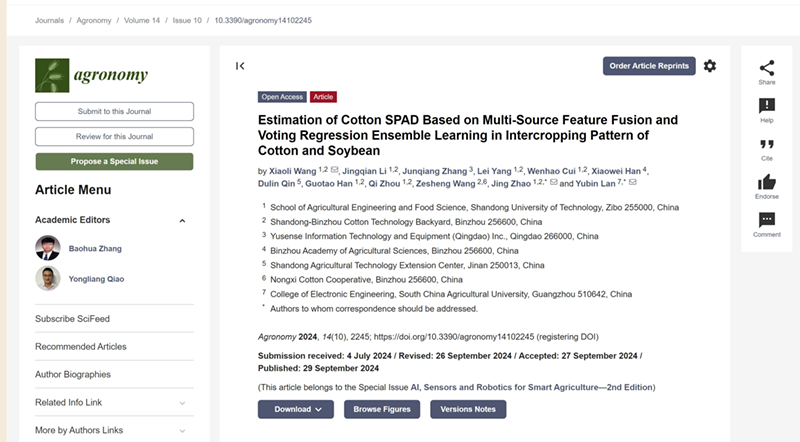Click the Cite quotation icon
Screen dimensions: 800x442
tap(767, 143)
